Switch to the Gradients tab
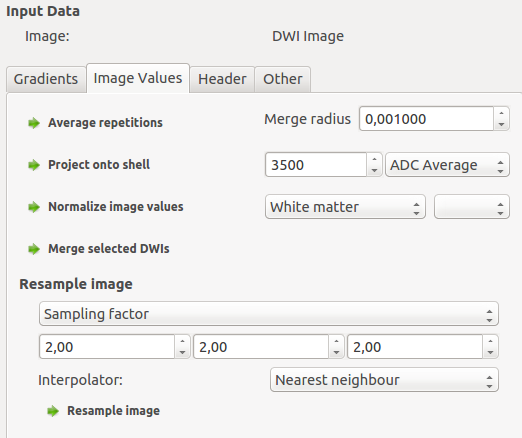 pos(46,79)
